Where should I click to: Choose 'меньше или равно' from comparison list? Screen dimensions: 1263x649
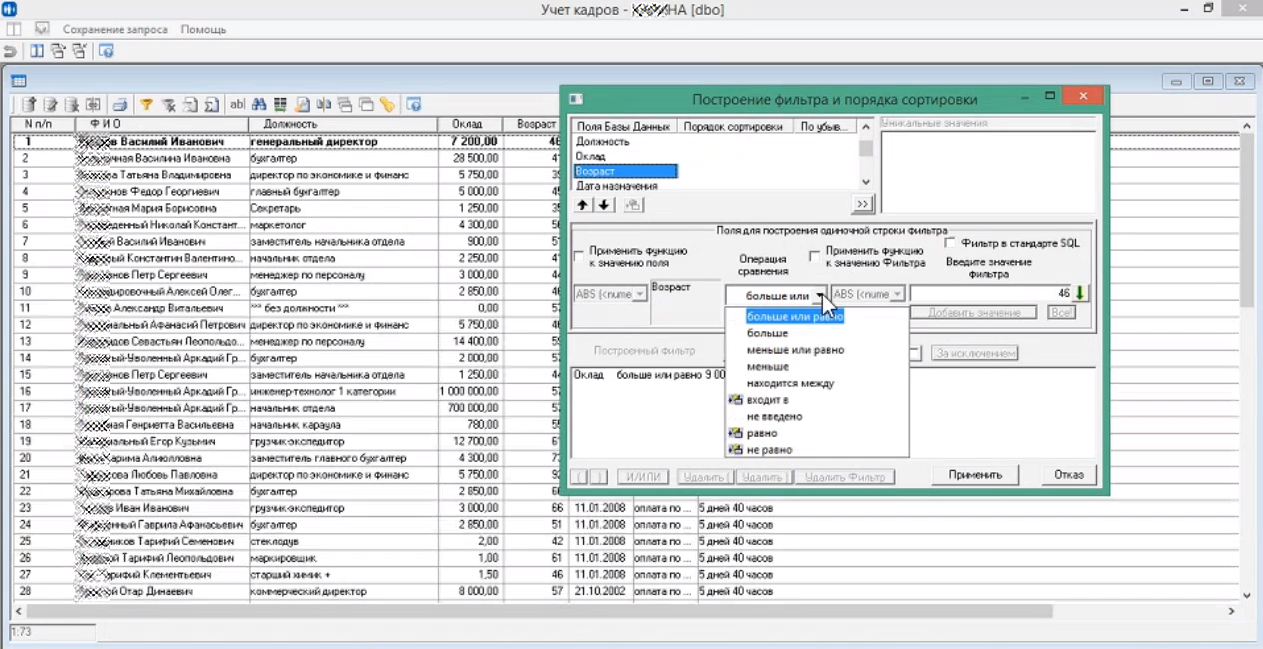click(x=795, y=350)
